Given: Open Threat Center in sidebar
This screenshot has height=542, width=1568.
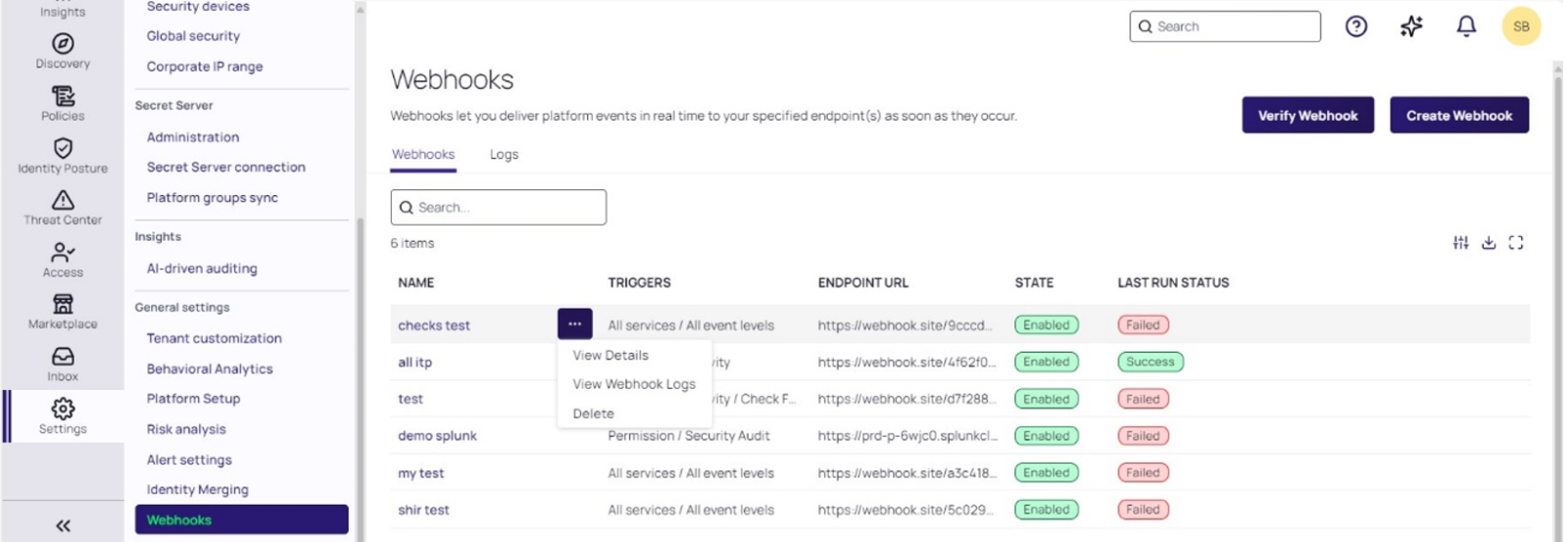Looking at the screenshot, I should point(63,207).
